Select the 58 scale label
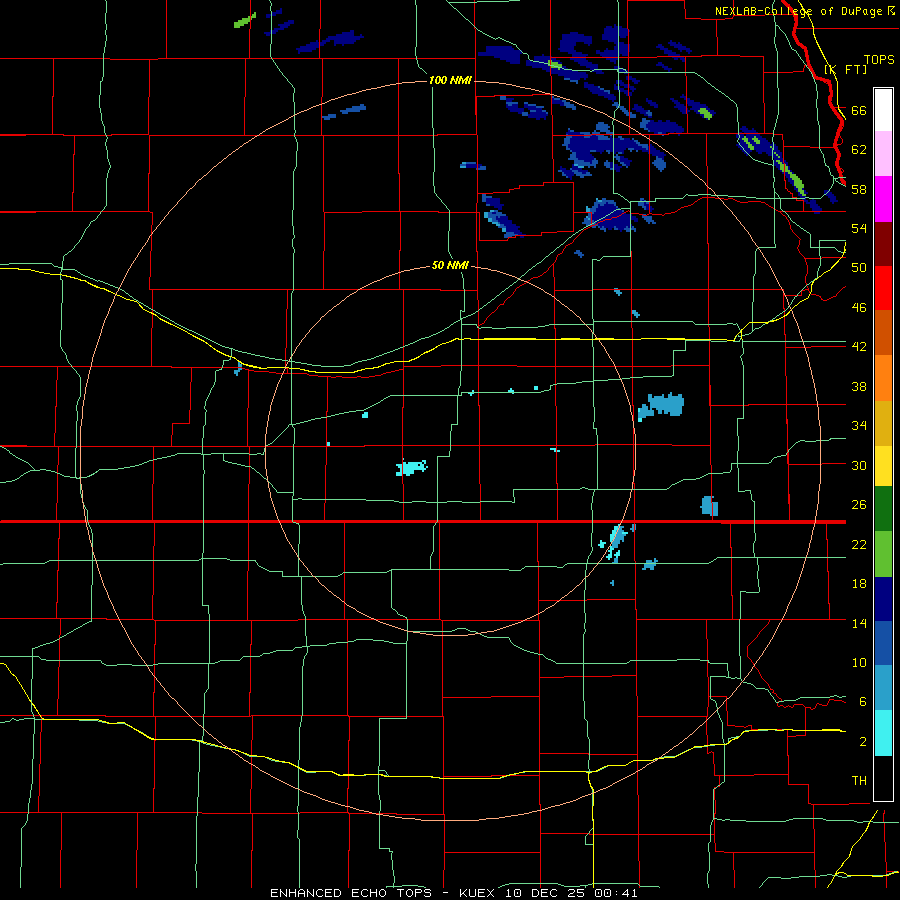900x900 pixels. coord(859,189)
